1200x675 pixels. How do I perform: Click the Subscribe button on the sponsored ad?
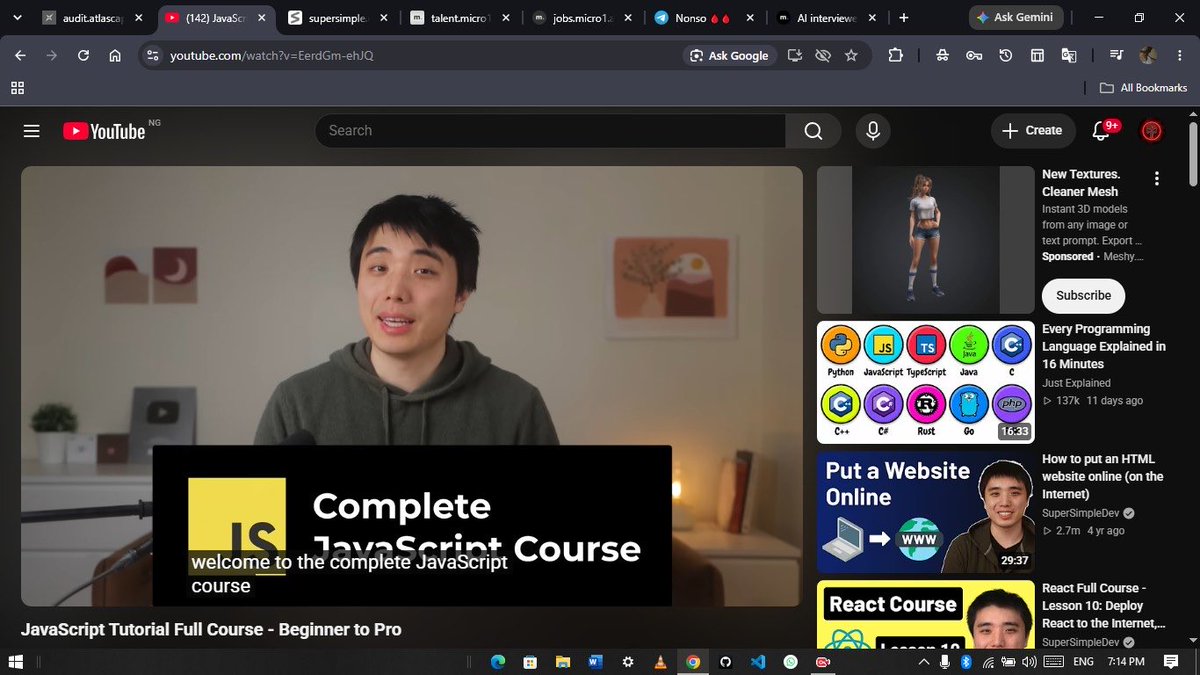1083,296
